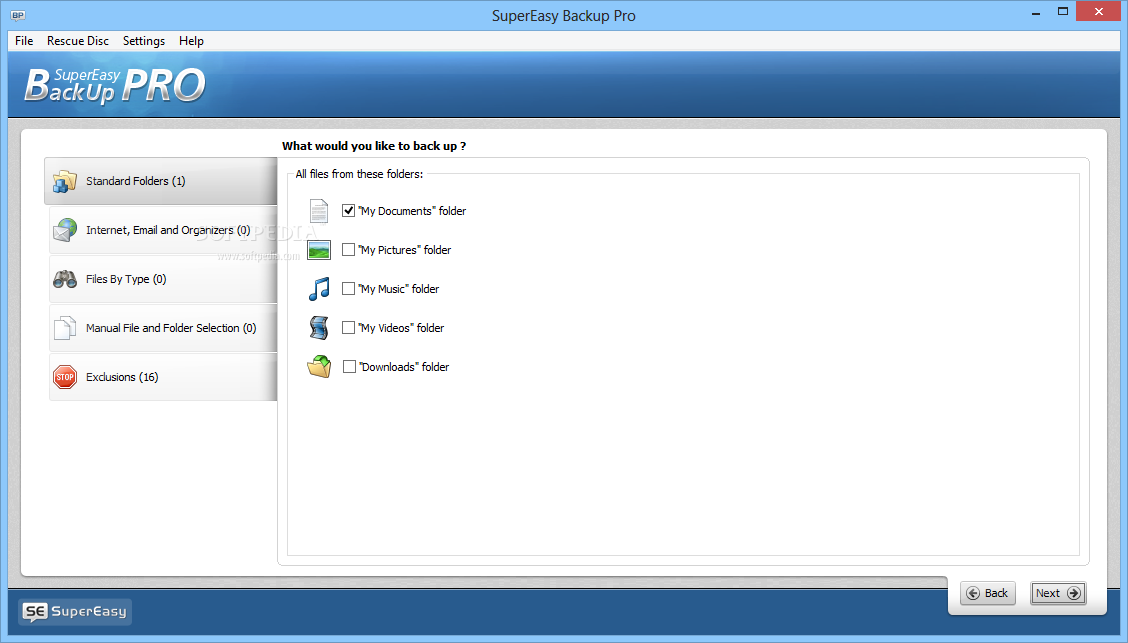Click "What would you like to back up ?" heading
The image size is (1128, 643).
tap(374, 146)
